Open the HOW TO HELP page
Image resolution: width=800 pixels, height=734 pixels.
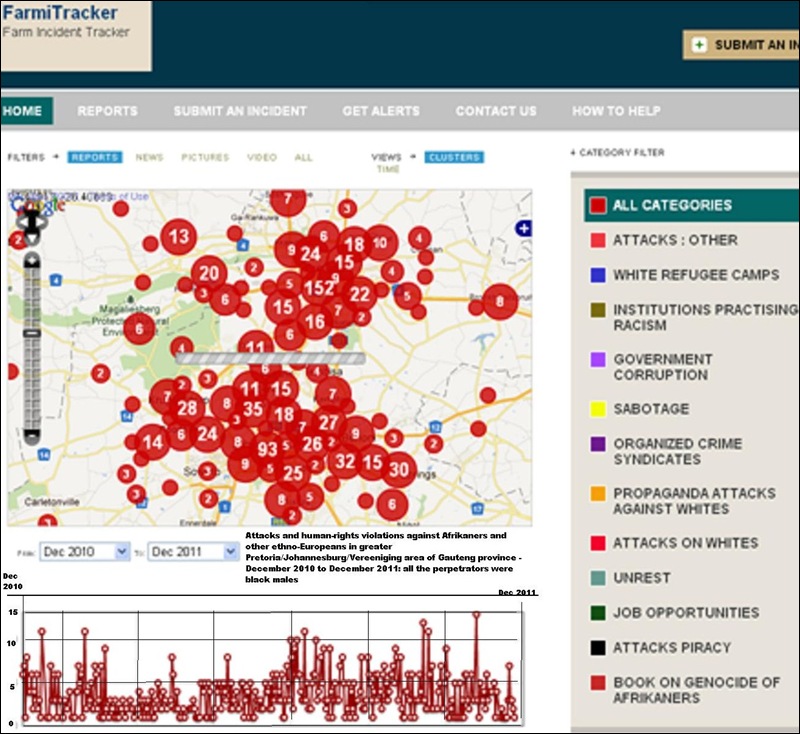point(617,111)
